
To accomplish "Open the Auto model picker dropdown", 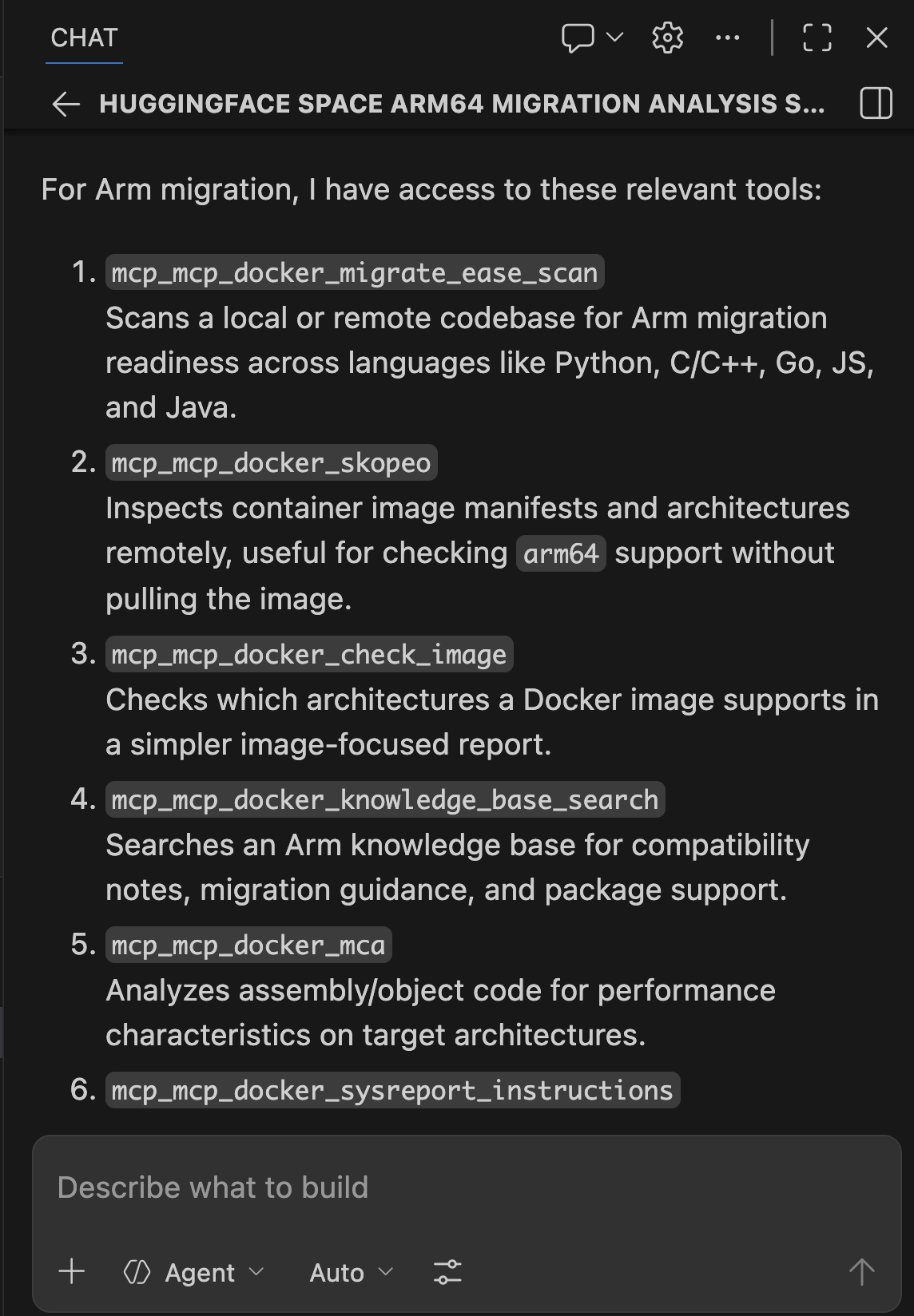I will coord(352,1272).
